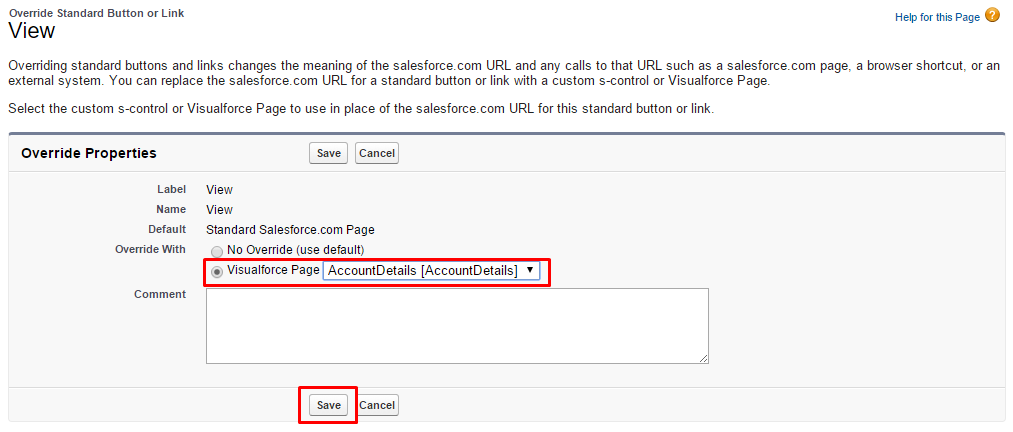Viewport: 1013px width, 432px height.
Task: Click the "View" value beside Name
Action: point(219,210)
